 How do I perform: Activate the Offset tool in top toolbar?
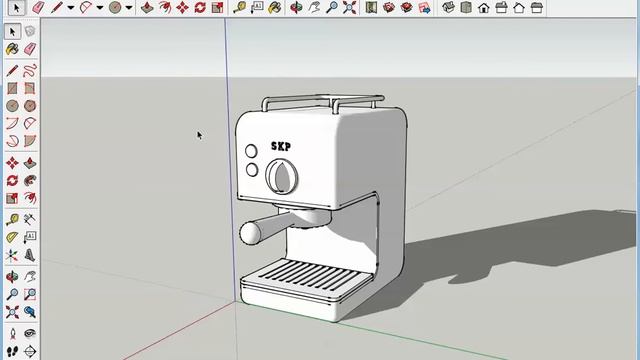click(165, 7)
